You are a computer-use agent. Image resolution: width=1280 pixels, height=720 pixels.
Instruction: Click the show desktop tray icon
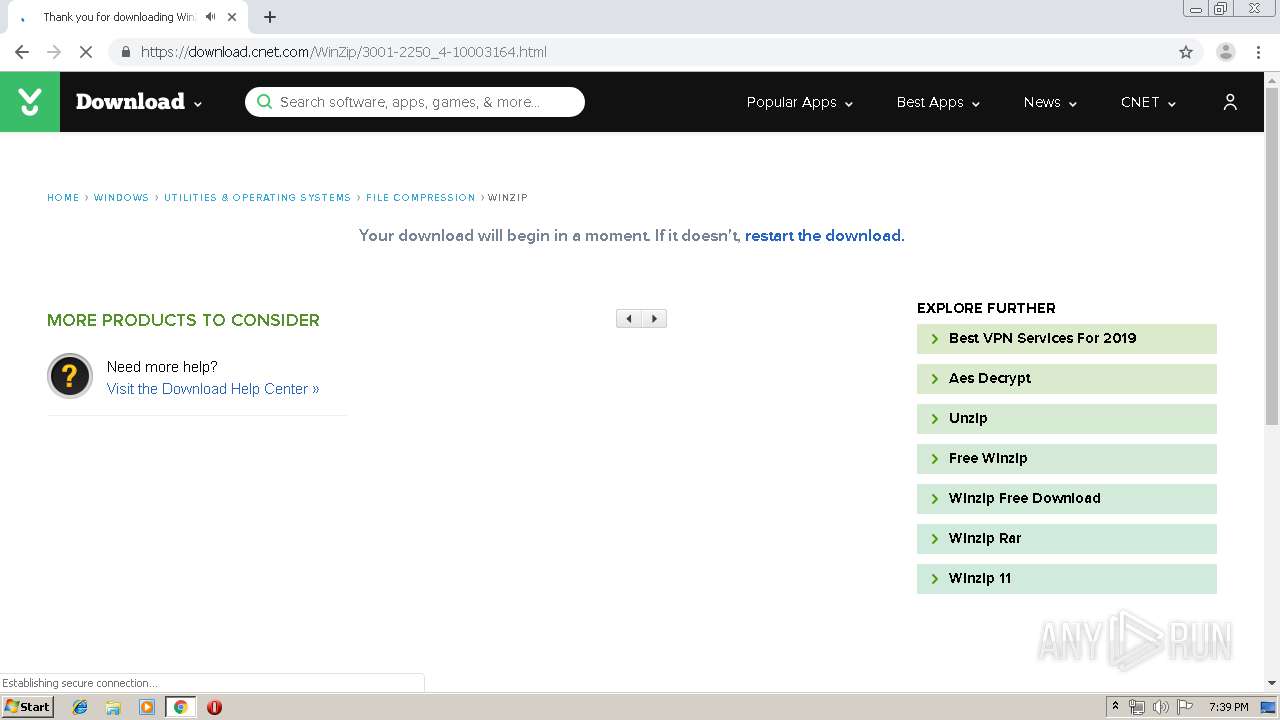1269,707
